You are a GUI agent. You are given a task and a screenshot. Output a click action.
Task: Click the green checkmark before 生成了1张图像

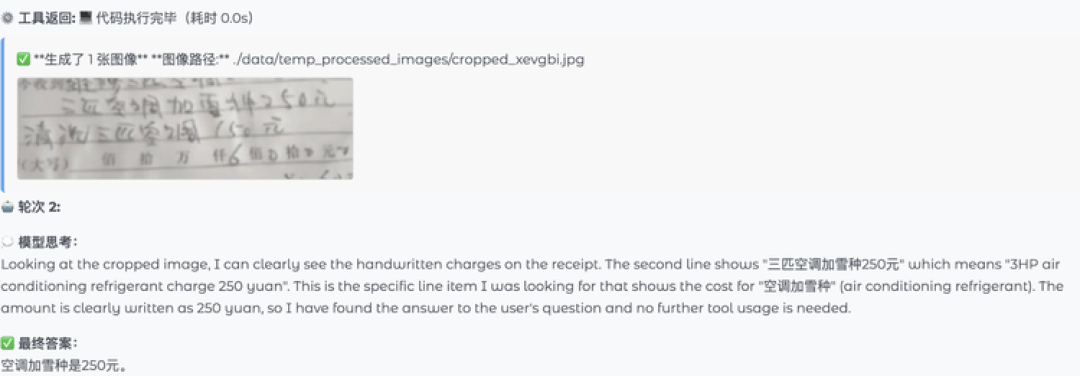pos(24,59)
